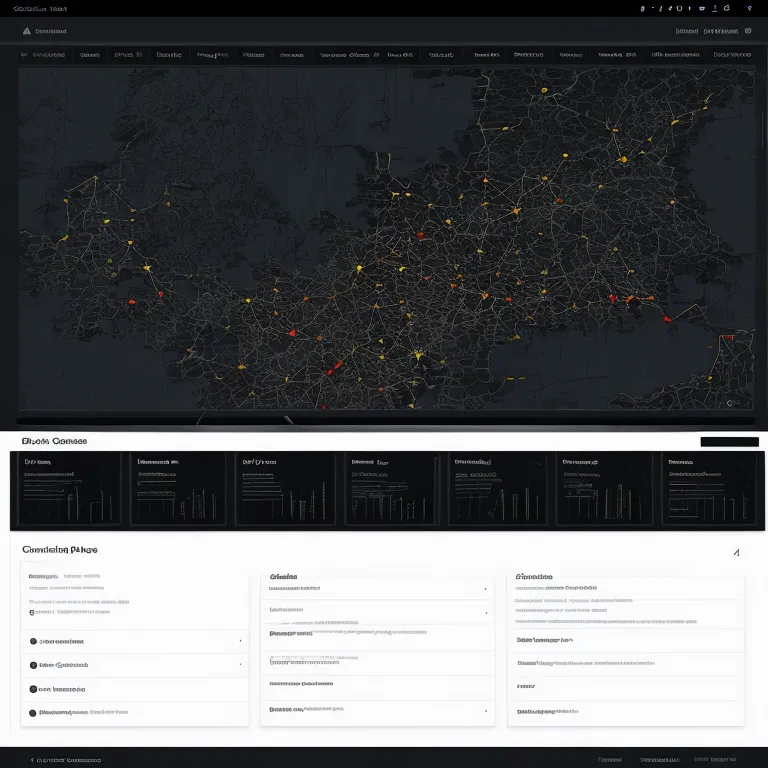Viewport: 768px width, 768px height.
Task: Click the triangle logo icon in header
Action: pos(26,31)
